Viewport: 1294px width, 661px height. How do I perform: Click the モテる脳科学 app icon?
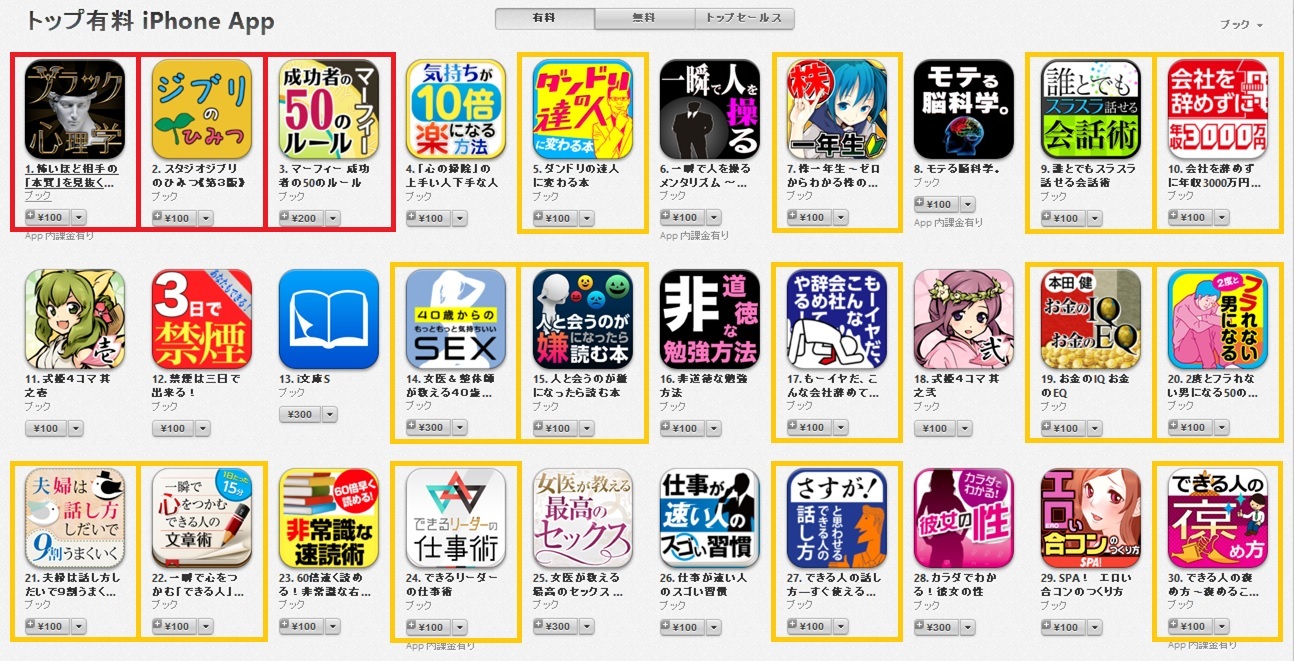[964, 110]
